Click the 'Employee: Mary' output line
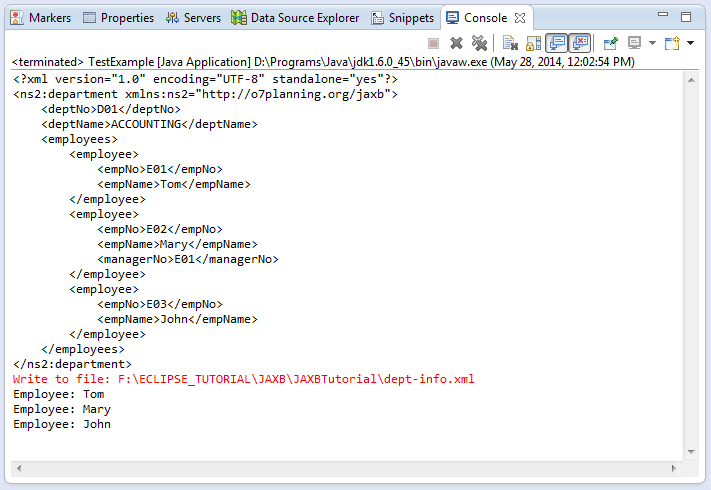Viewport: 711px width, 490px height. [x=62, y=409]
